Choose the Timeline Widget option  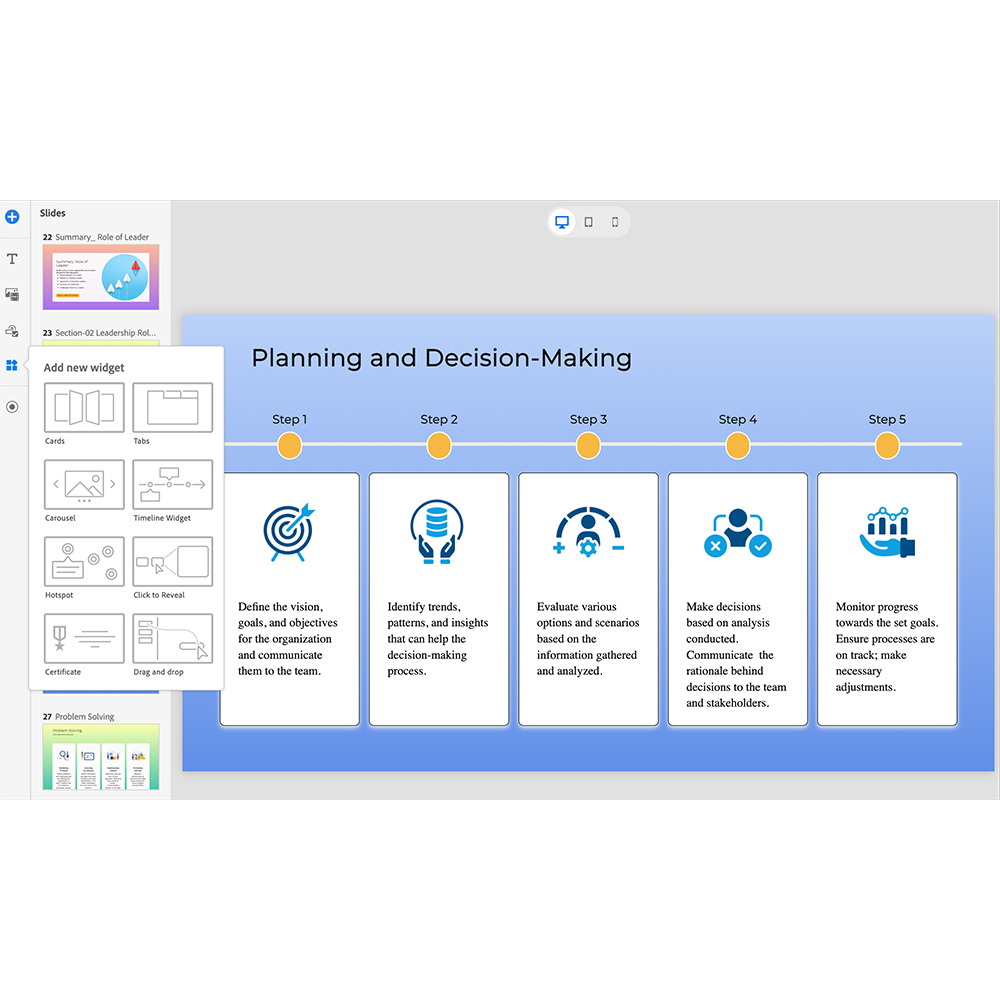coord(173,485)
